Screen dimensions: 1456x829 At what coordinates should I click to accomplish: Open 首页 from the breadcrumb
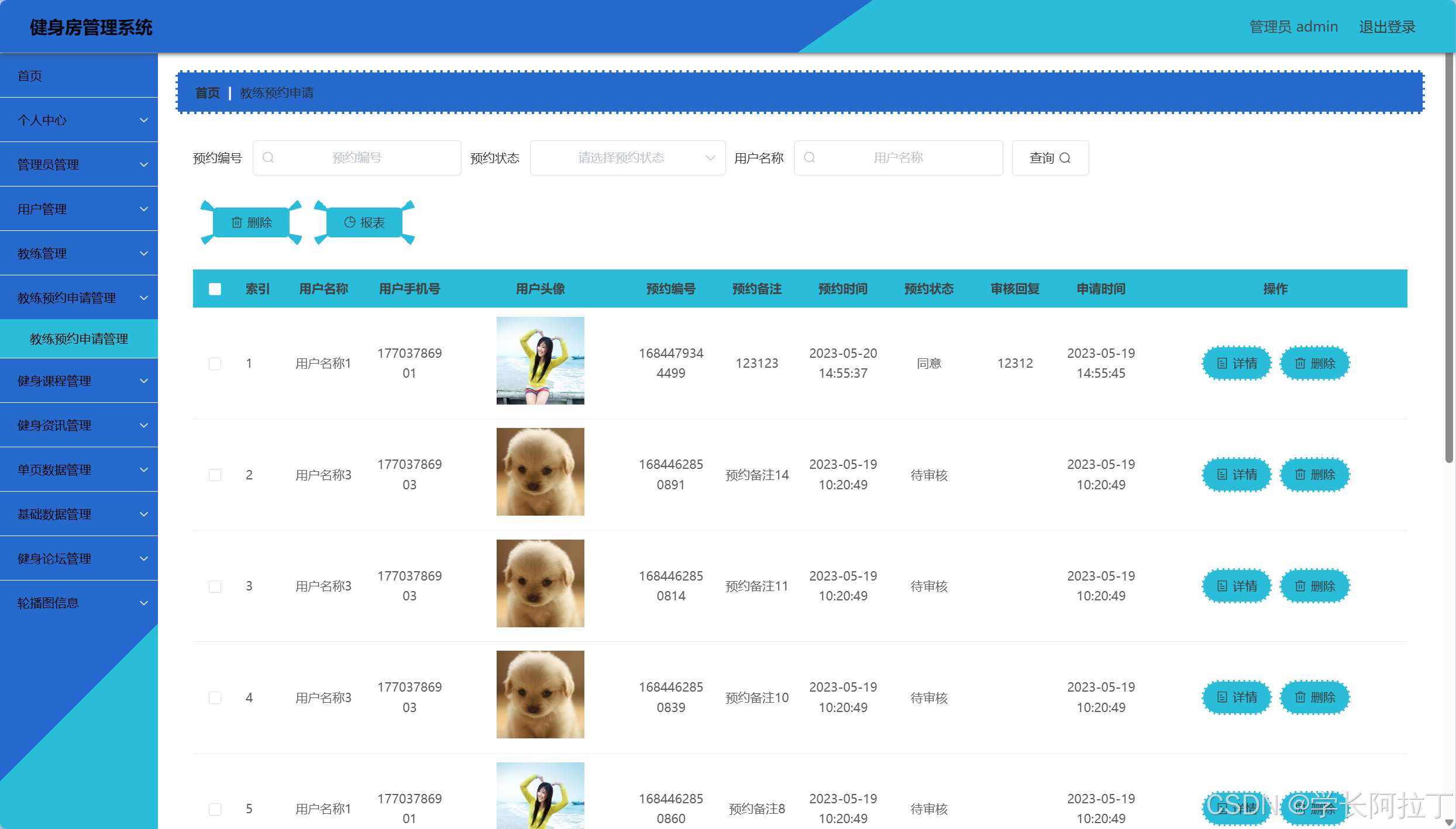point(207,92)
